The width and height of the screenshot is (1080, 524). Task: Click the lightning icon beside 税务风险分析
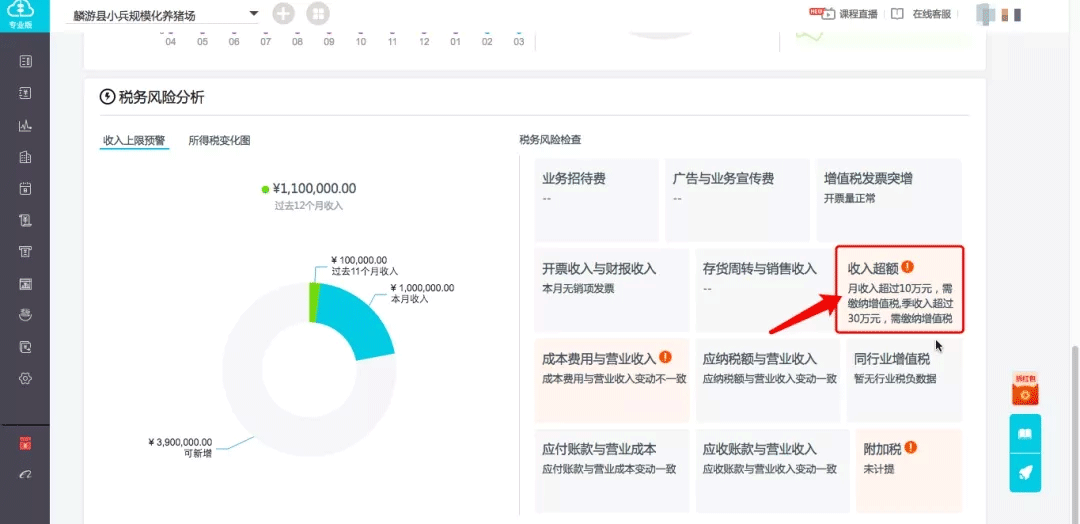[x=107, y=96]
